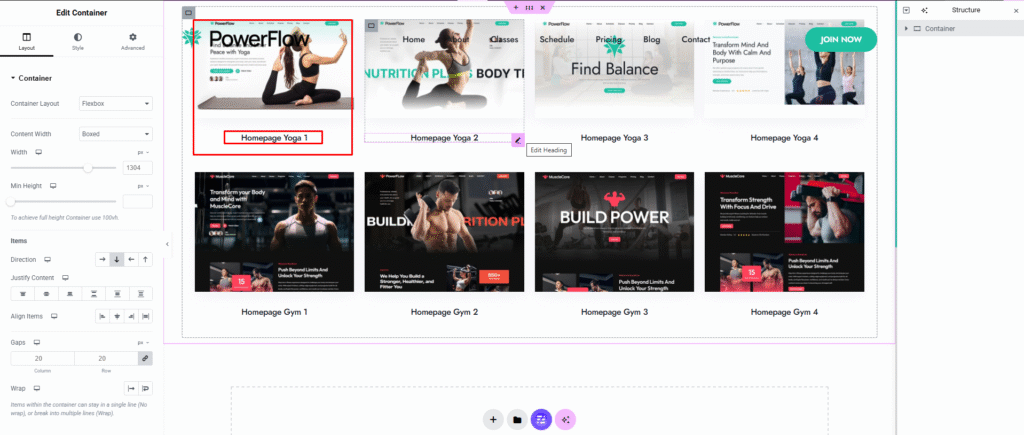Image resolution: width=1024 pixels, height=435 pixels.
Task: Click the pink AI sparkle button
Action: point(566,420)
